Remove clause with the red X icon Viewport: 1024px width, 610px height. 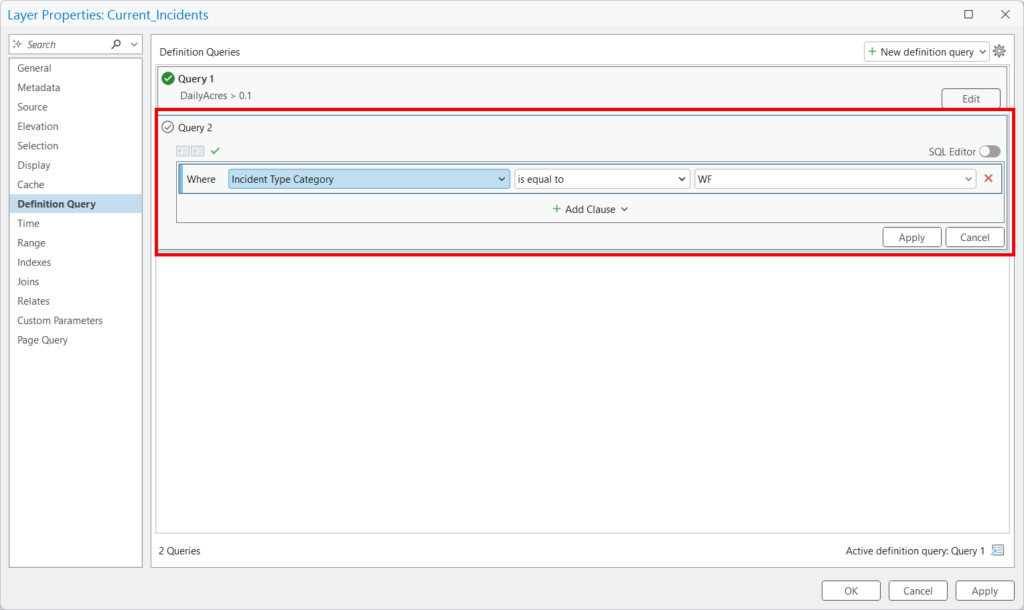(x=988, y=178)
